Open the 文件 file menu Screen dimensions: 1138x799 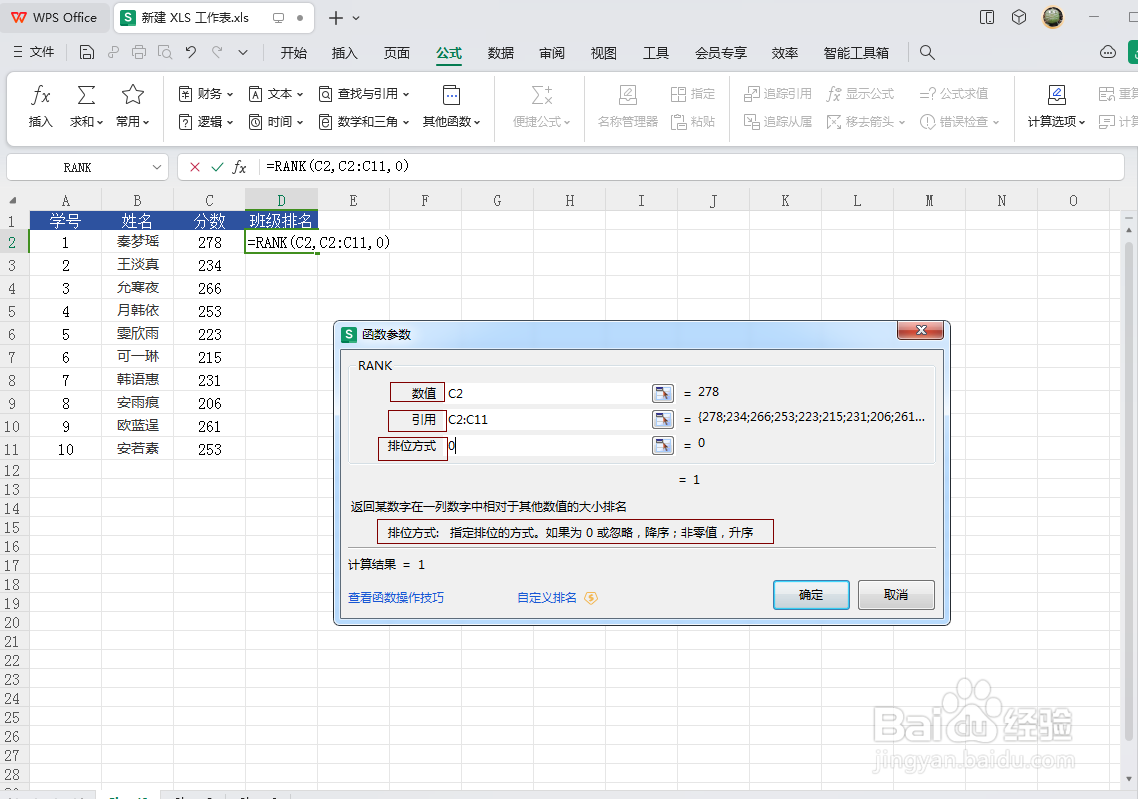[34, 52]
